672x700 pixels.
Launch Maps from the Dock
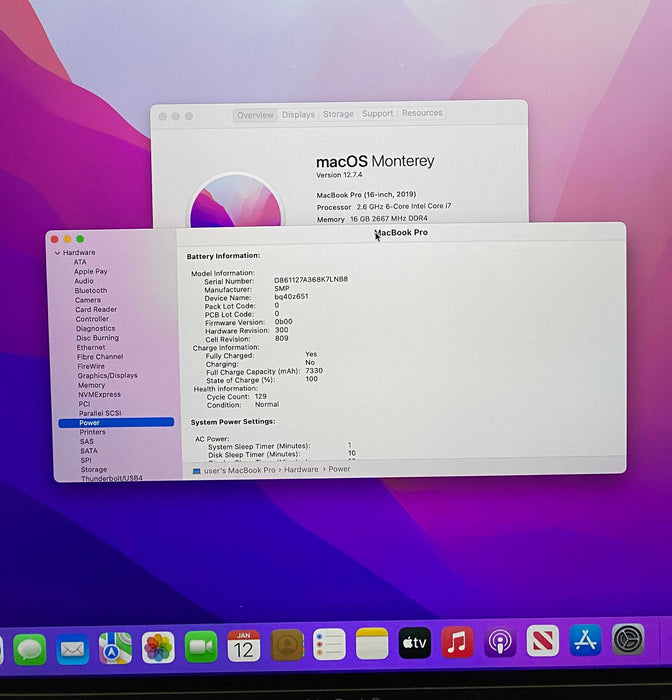115,648
